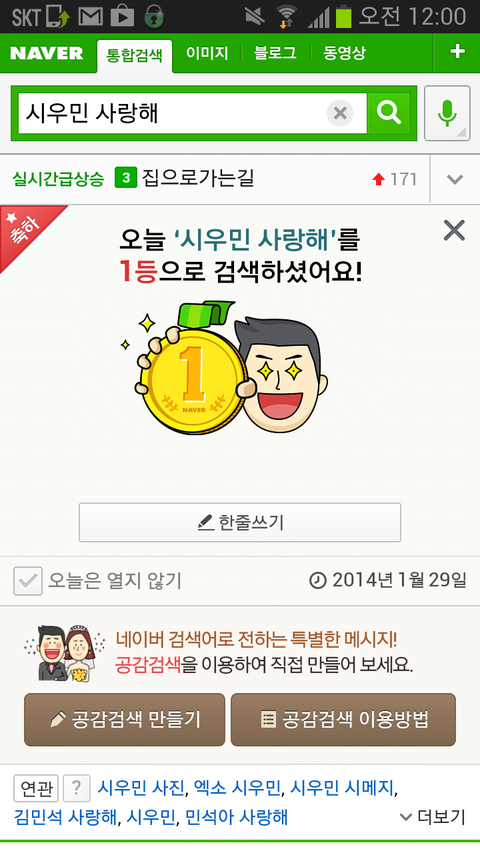Close the 1등 congratulation banner
This screenshot has height=853, width=480.
click(x=454, y=230)
